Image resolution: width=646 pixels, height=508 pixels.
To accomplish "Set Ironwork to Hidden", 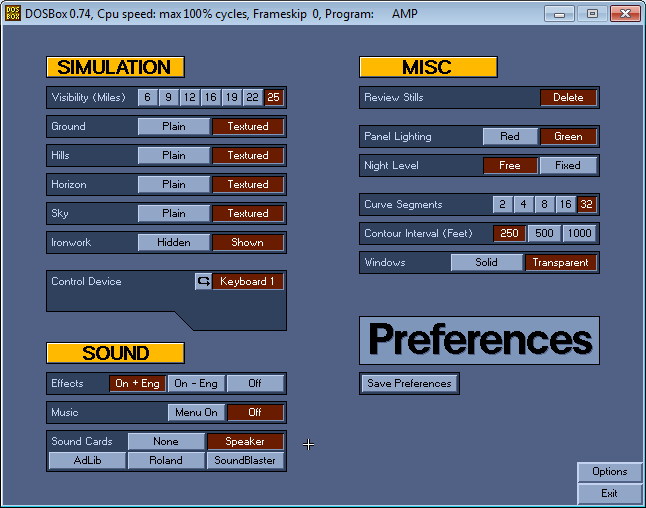I will 174,243.
